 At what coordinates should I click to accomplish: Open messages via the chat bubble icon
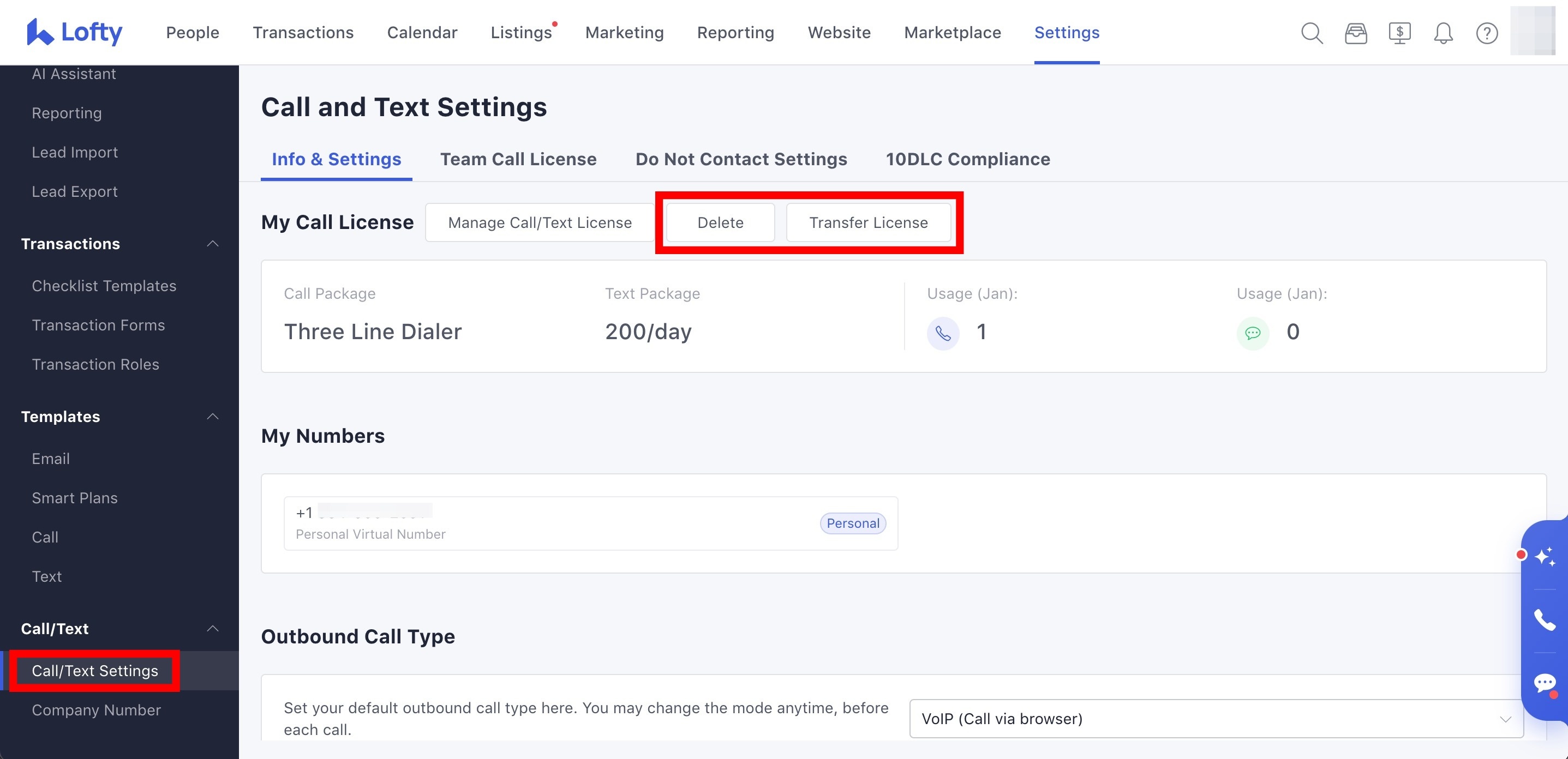click(x=1545, y=682)
